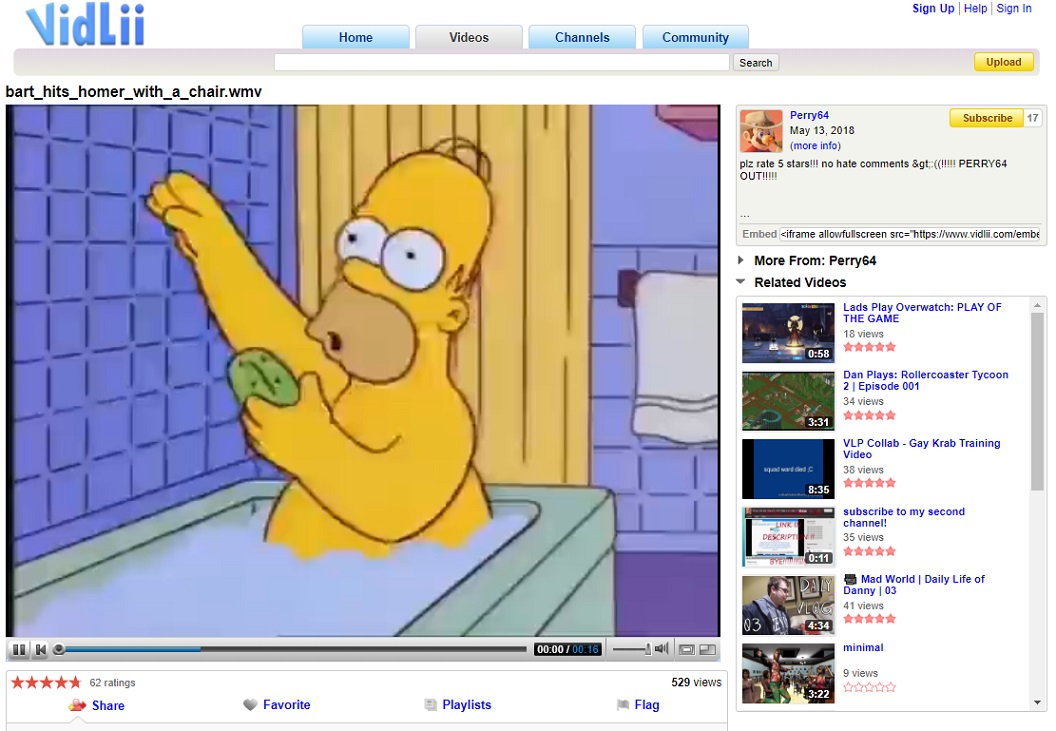Open the Channels tab
The image size is (1056, 731).
582,37
